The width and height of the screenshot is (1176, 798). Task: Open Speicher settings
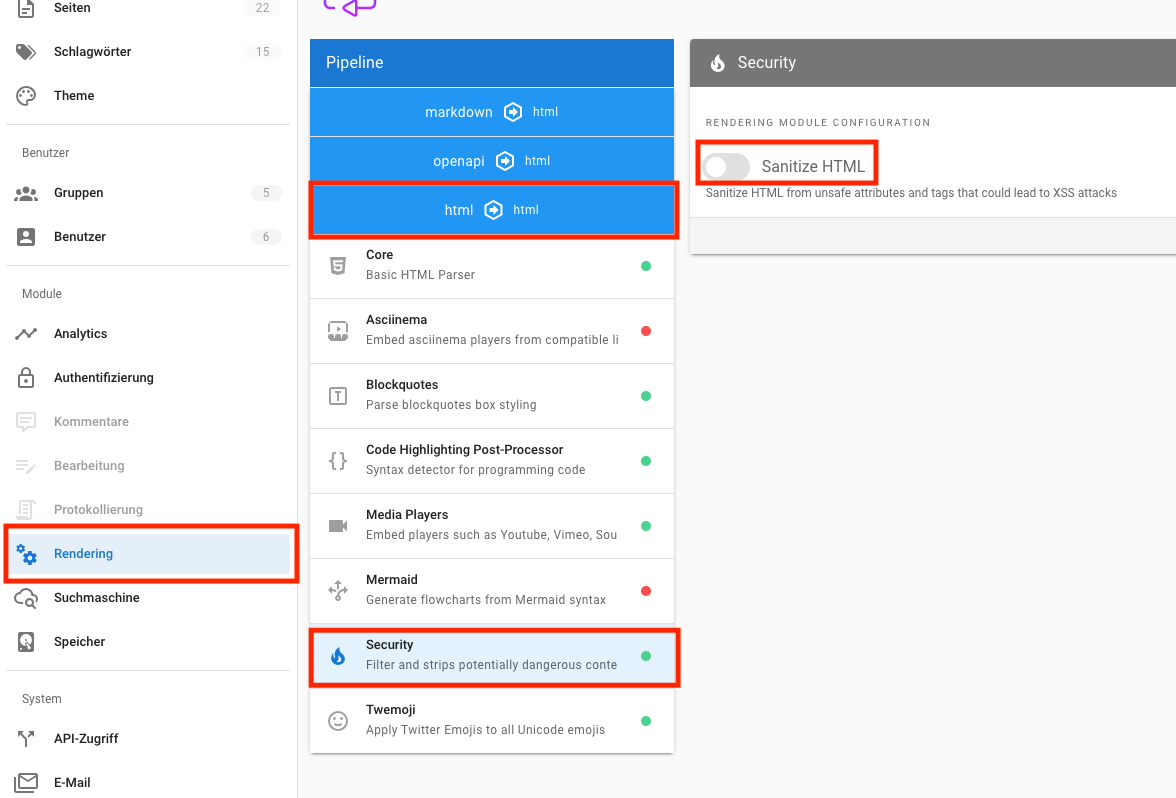pos(148,642)
